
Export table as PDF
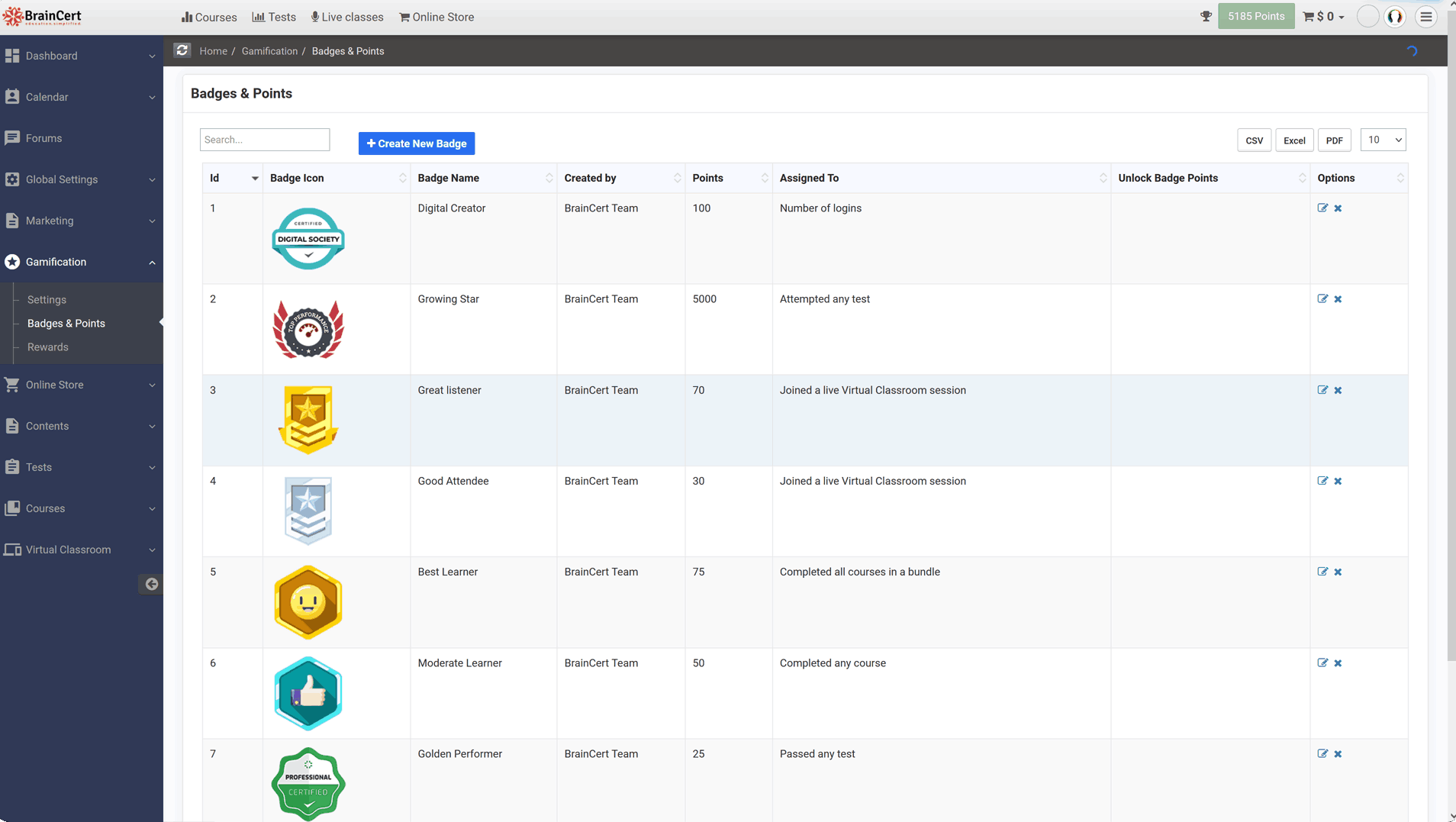[1334, 140]
